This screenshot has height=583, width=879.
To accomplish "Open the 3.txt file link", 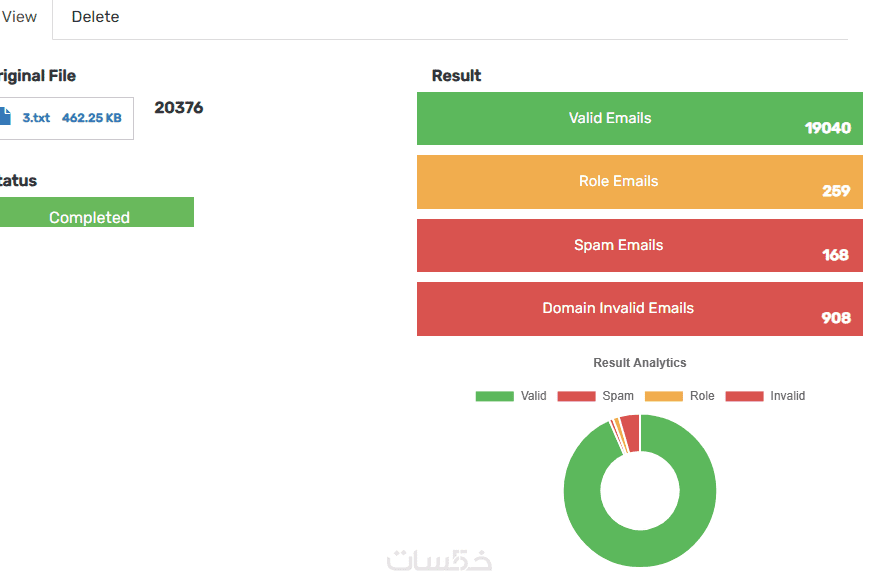I will coord(36,118).
